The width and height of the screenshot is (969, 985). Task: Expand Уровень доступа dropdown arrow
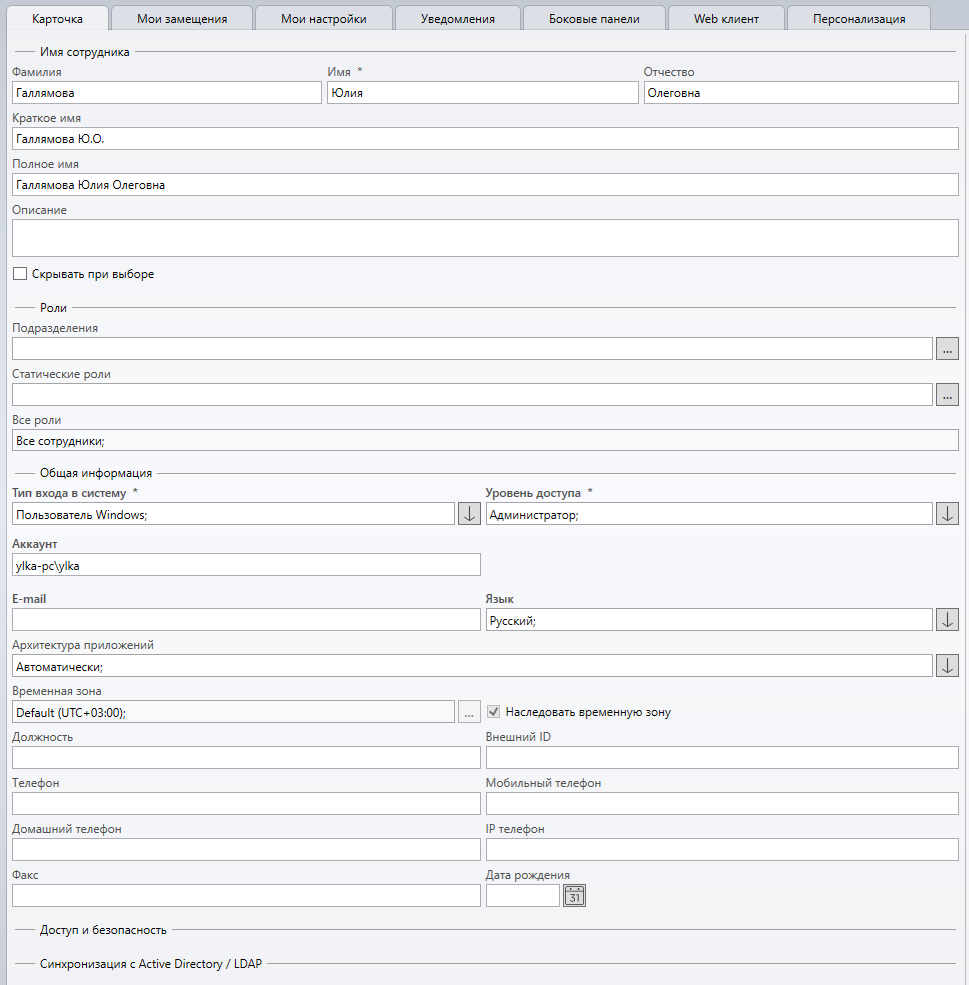[x=947, y=514]
